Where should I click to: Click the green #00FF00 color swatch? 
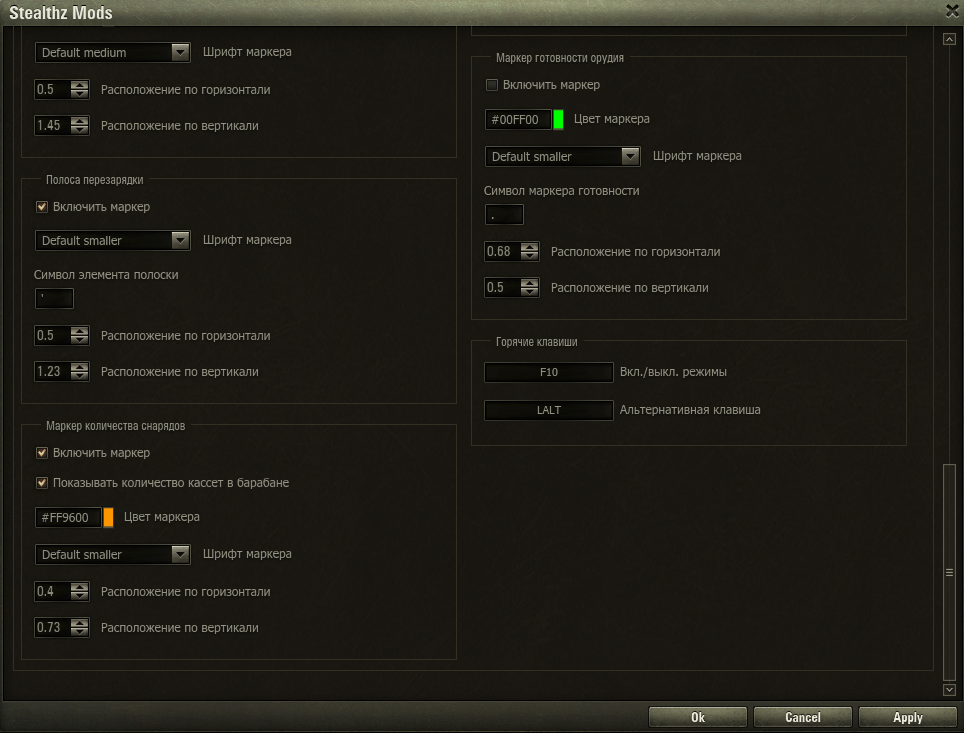coord(558,119)
